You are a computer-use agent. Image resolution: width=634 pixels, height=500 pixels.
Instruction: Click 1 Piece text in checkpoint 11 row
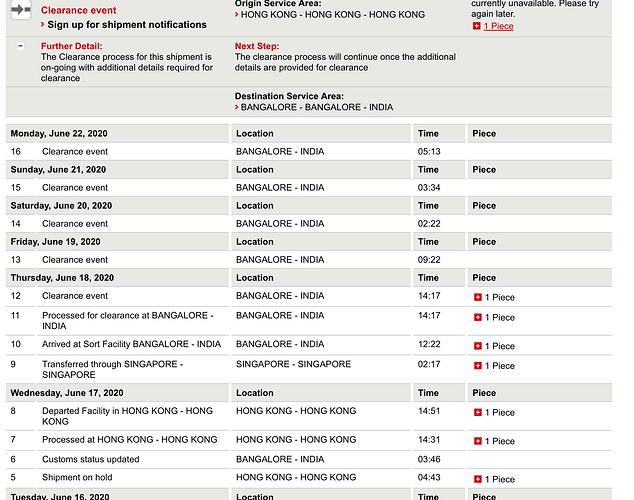coord(500,317)
